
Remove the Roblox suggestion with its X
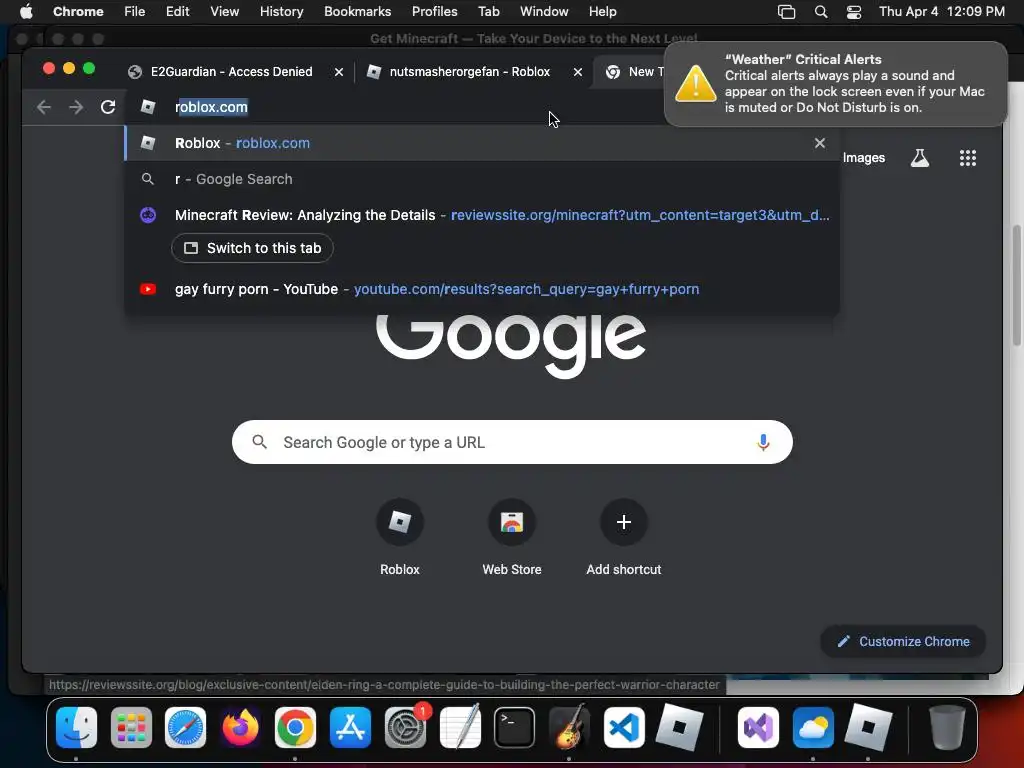(x=820, y=143)
